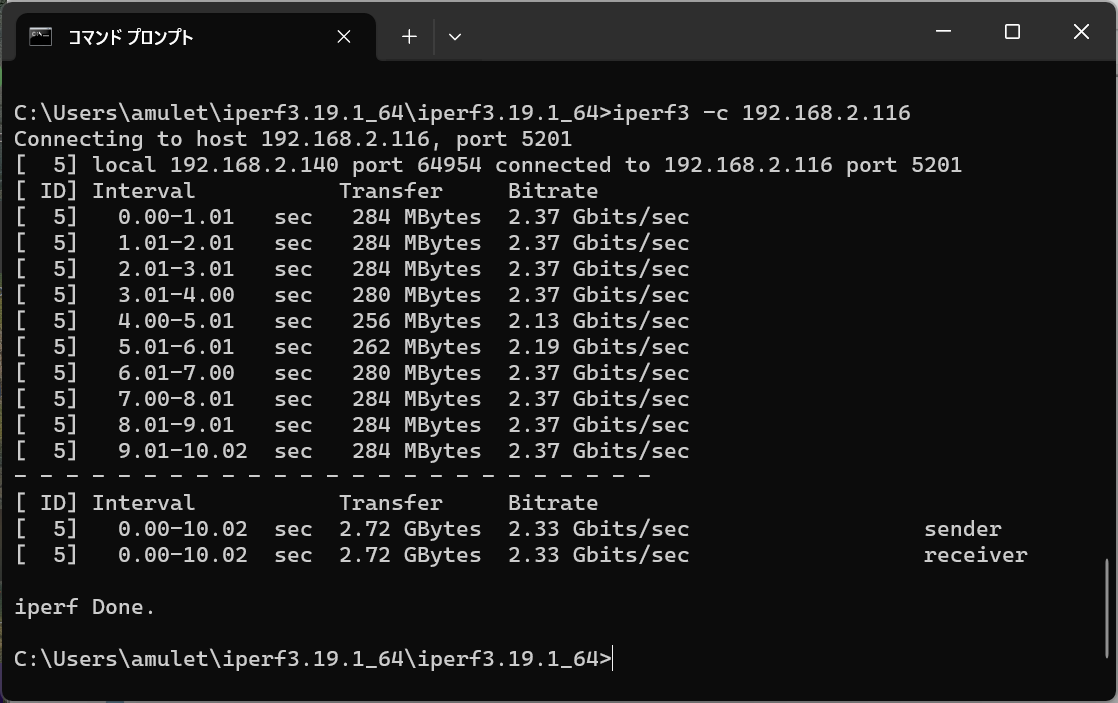Viewport: 1118px width, 703px height.
Task: Close the コマンド プロンプト tab
Action: pos(344,37)
